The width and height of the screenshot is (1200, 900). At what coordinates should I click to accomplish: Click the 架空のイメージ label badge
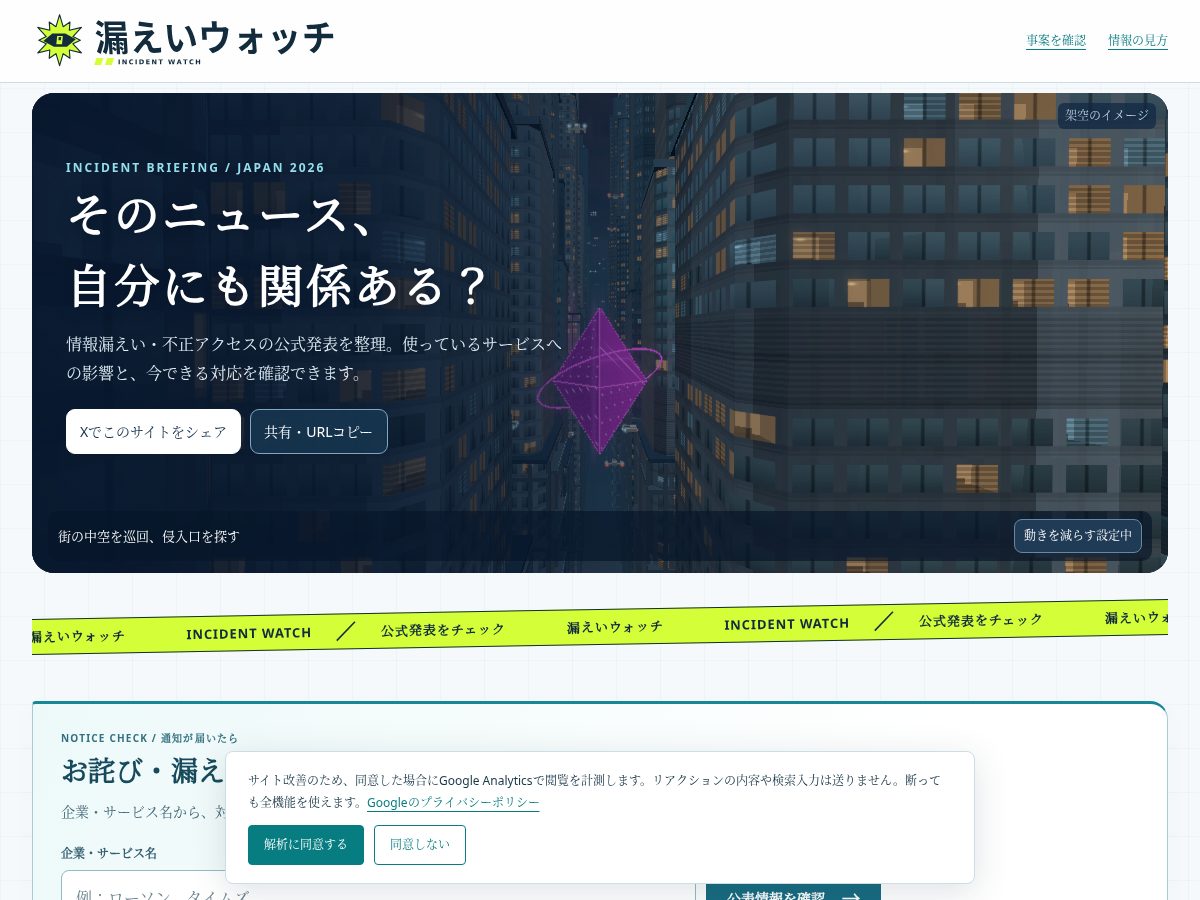[1107, 116]
